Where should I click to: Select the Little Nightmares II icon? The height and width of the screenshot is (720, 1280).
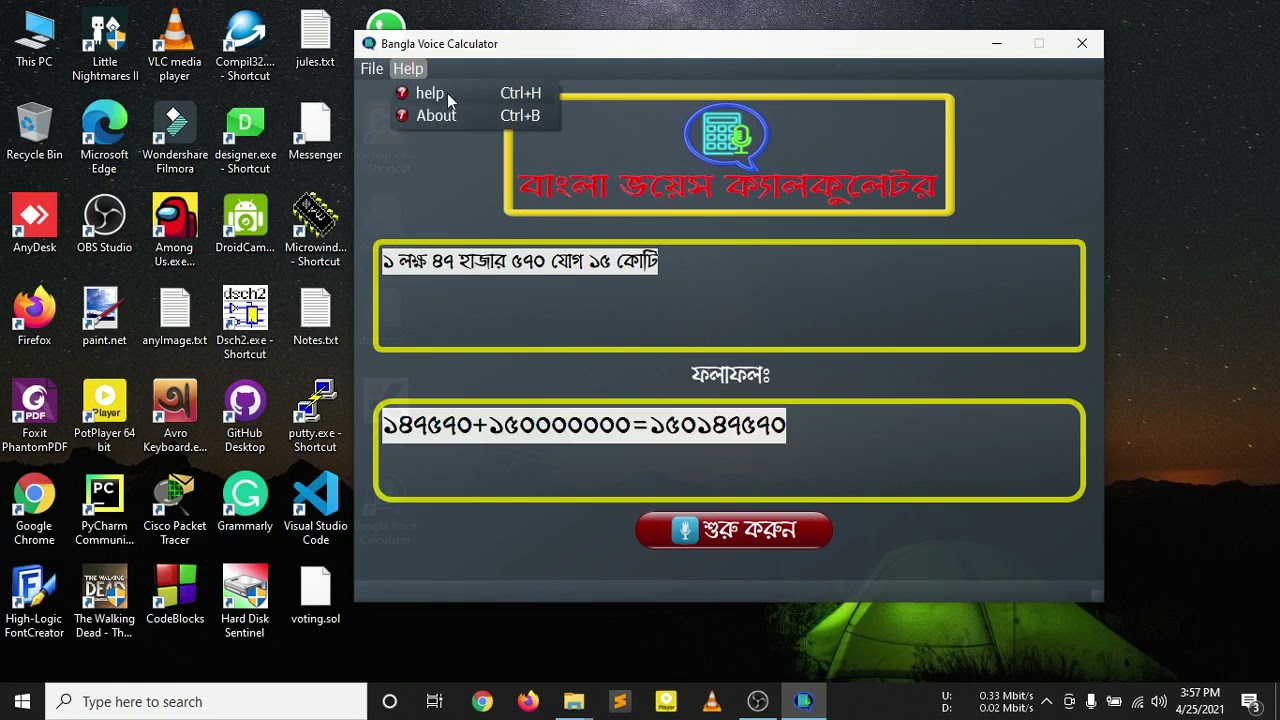point(105,47)
